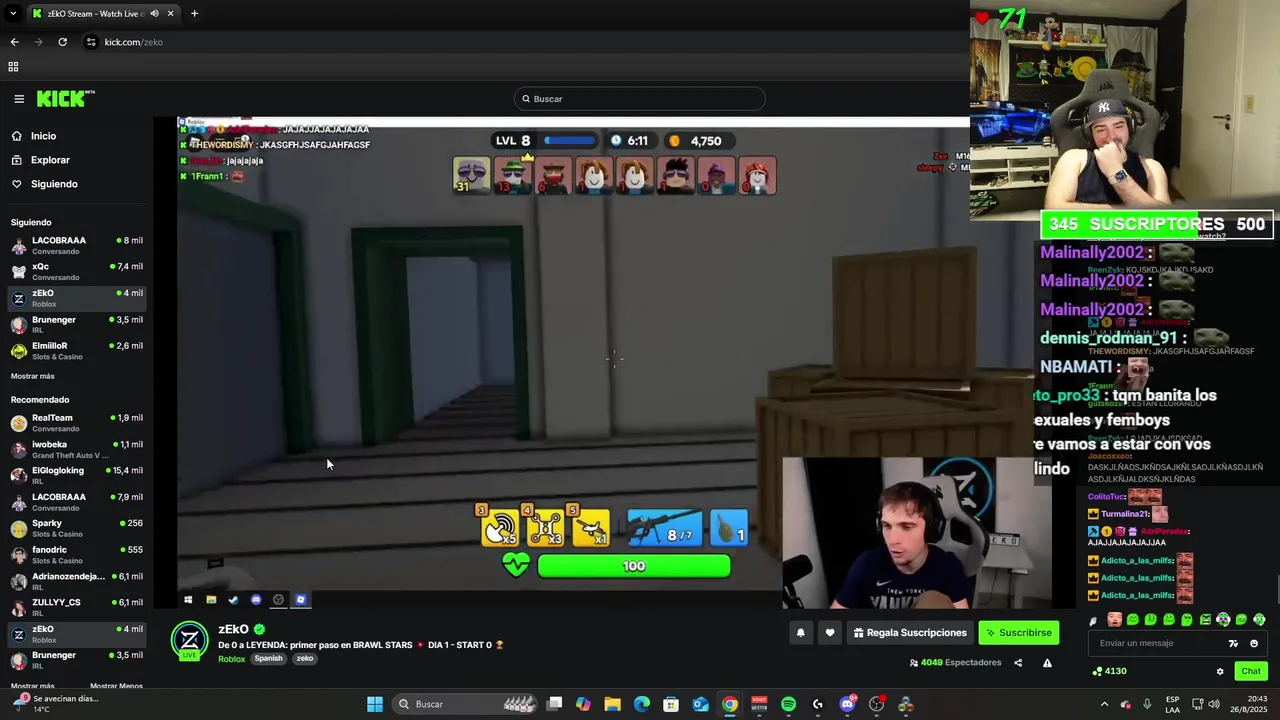Collapse recommended list with Mostrar Menos
The width and height of the screenshot is (1280, 720).
coord(116,686)
